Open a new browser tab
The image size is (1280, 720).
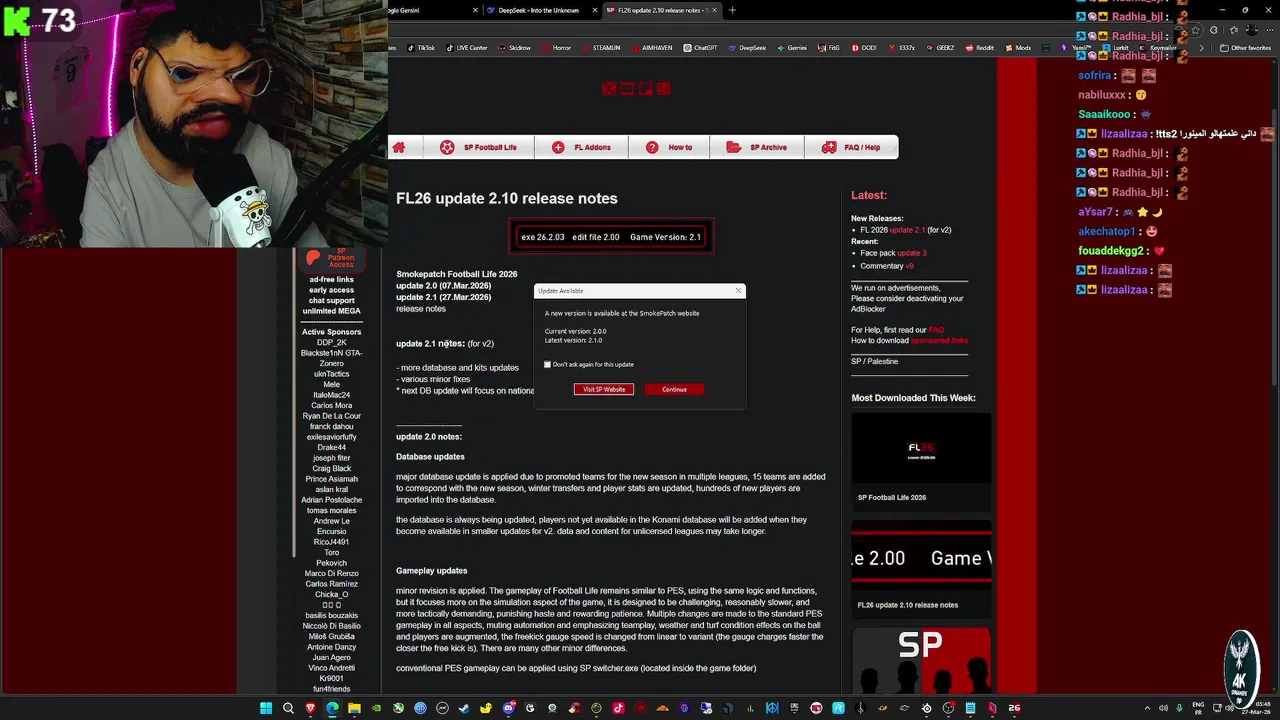(x=732, y=10)
